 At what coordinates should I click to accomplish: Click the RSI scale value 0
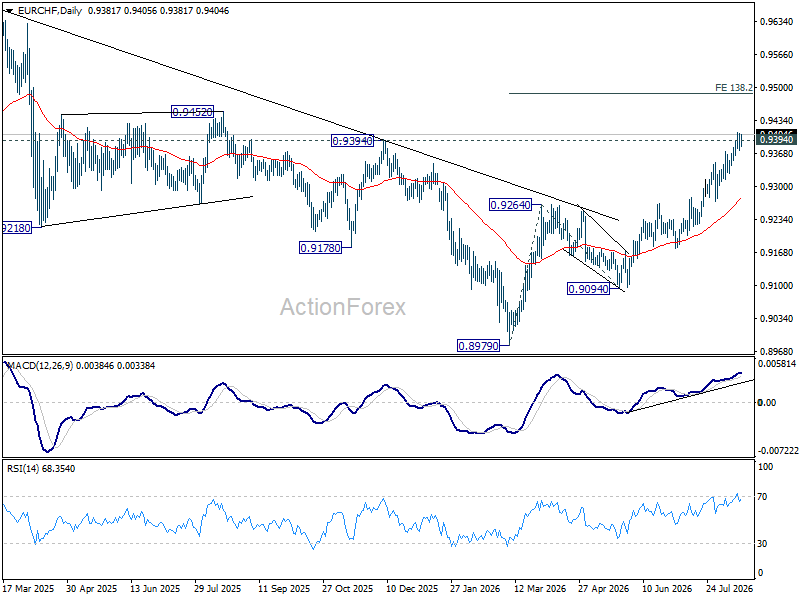click(x=761, y=573)
